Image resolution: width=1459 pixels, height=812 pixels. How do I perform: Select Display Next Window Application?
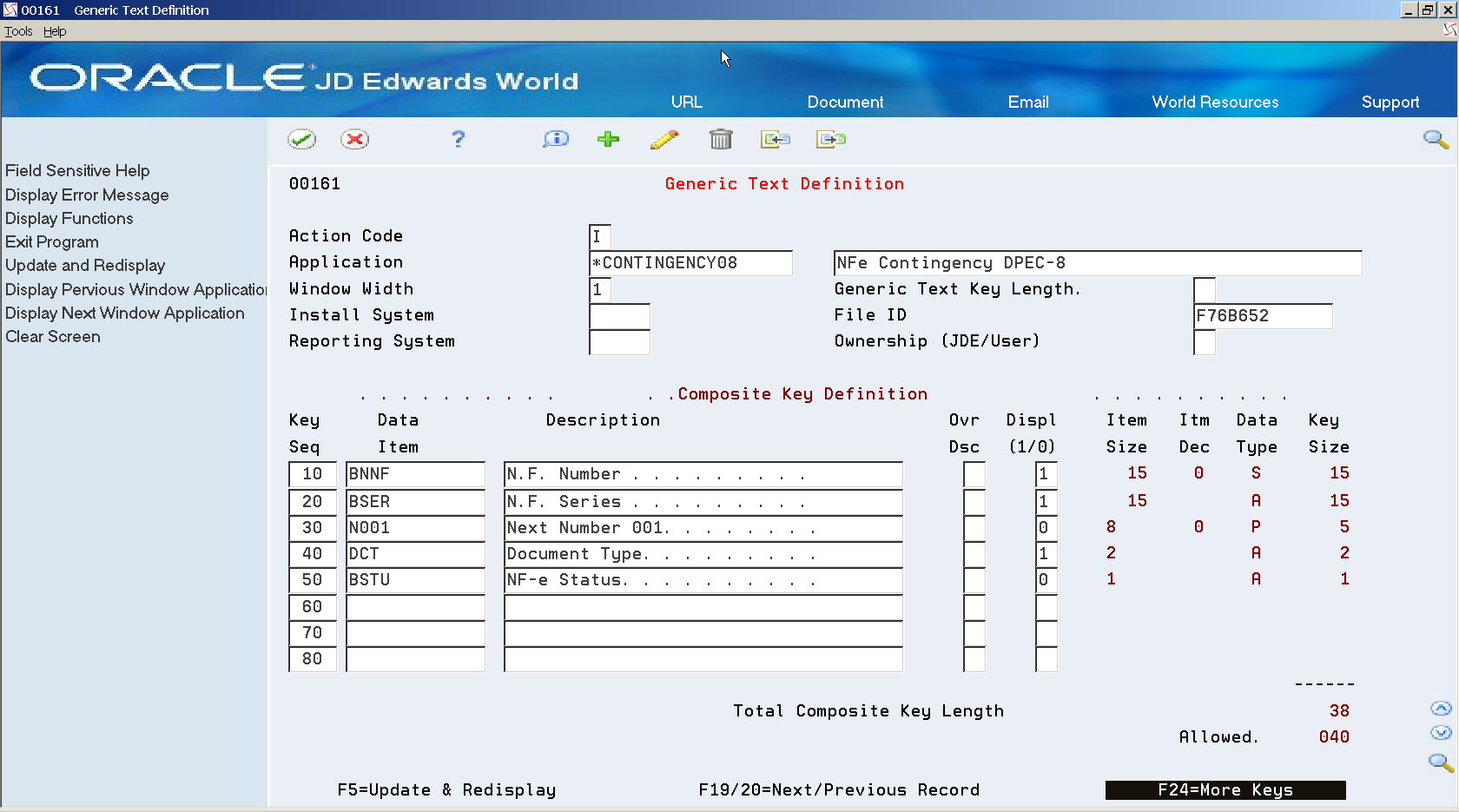click(x=125, y=313)
